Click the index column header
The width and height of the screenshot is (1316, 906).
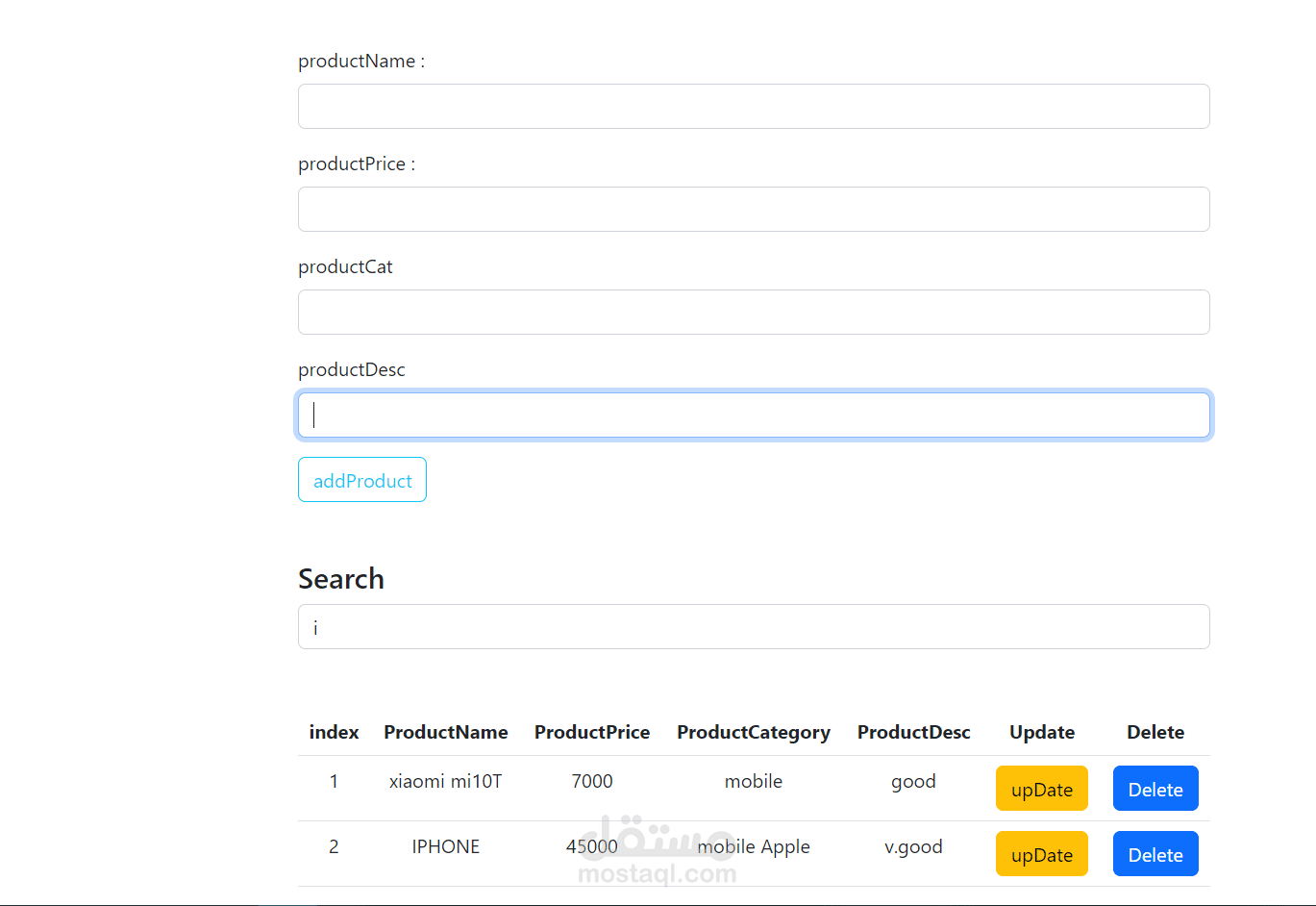point(334,732)
